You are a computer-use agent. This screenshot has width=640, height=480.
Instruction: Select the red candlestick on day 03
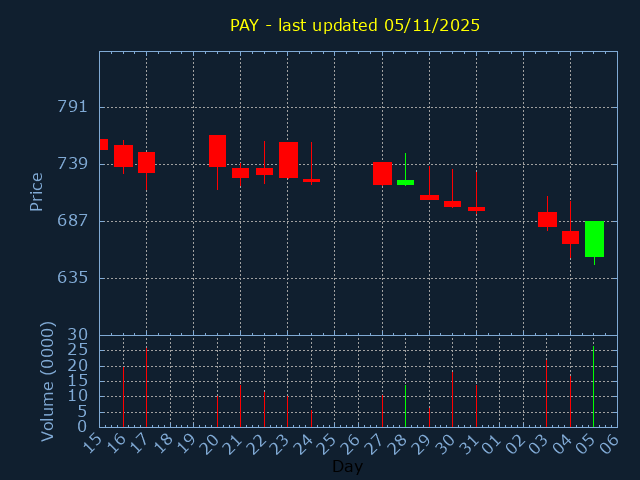pos(547,219)
